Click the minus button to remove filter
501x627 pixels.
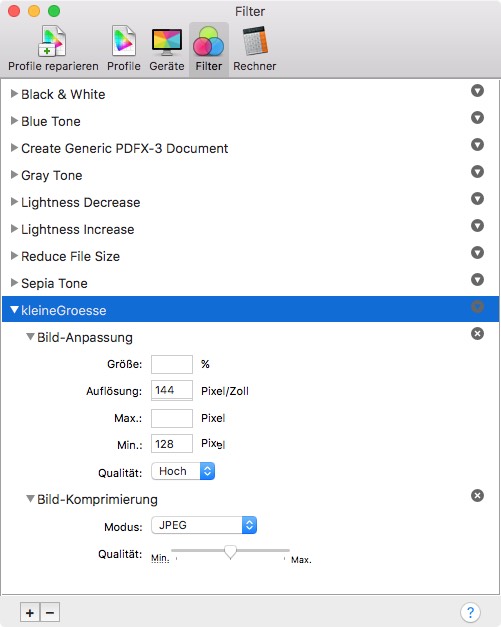50,612
